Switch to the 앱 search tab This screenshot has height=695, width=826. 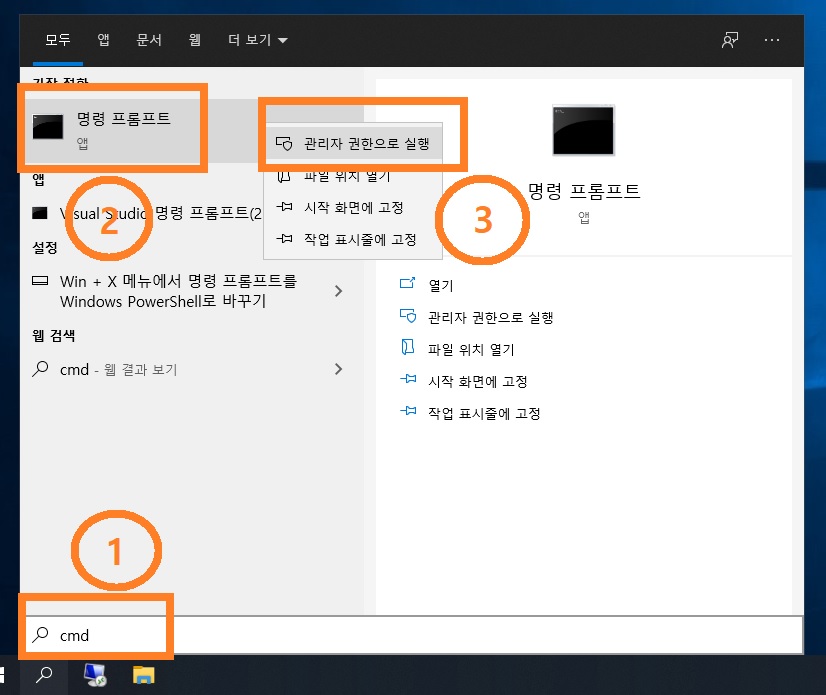(103, 40)
